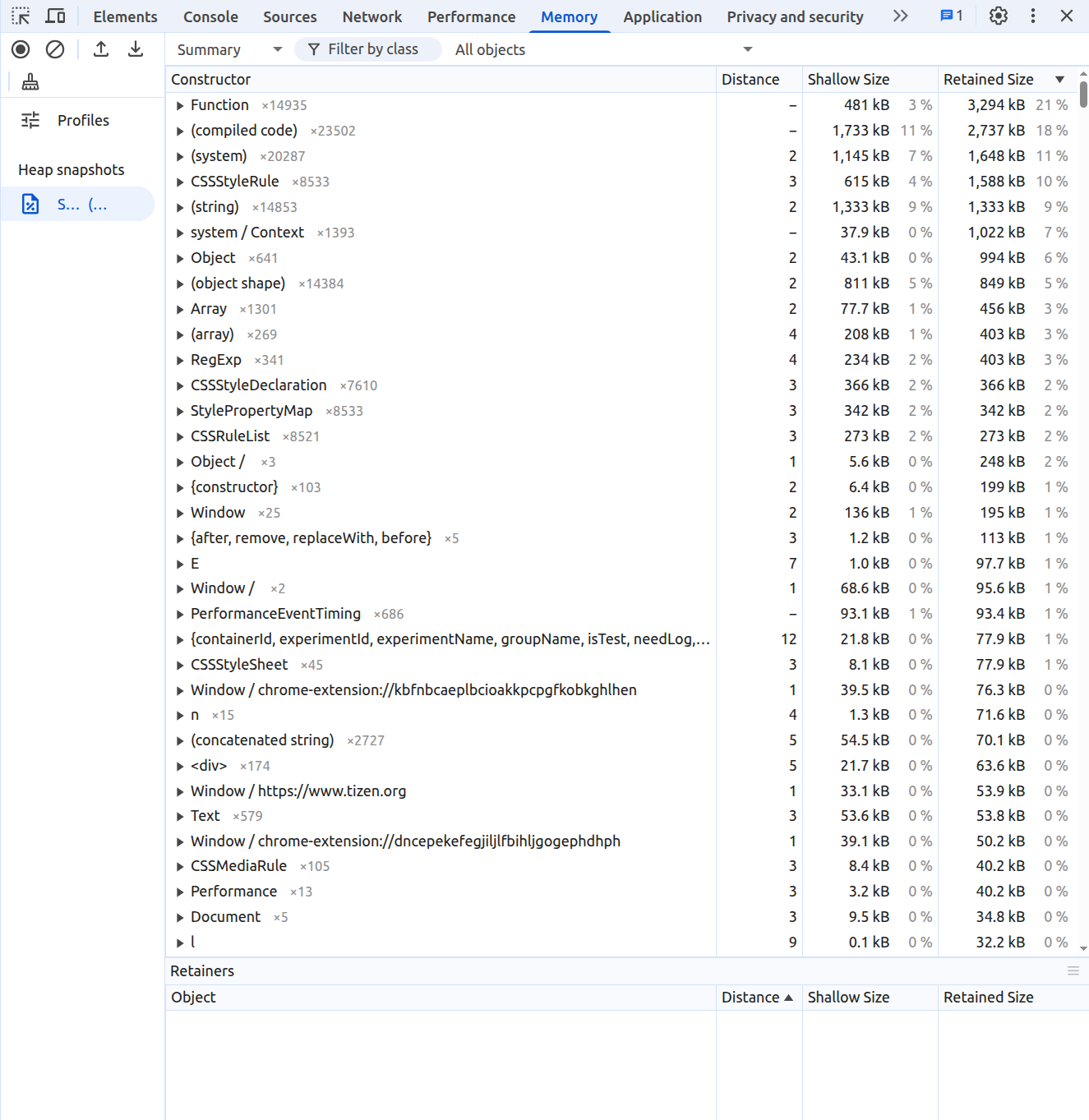Open DevTools settings gear
The image size is (1089, 1120).
click(x=998, y=16)
